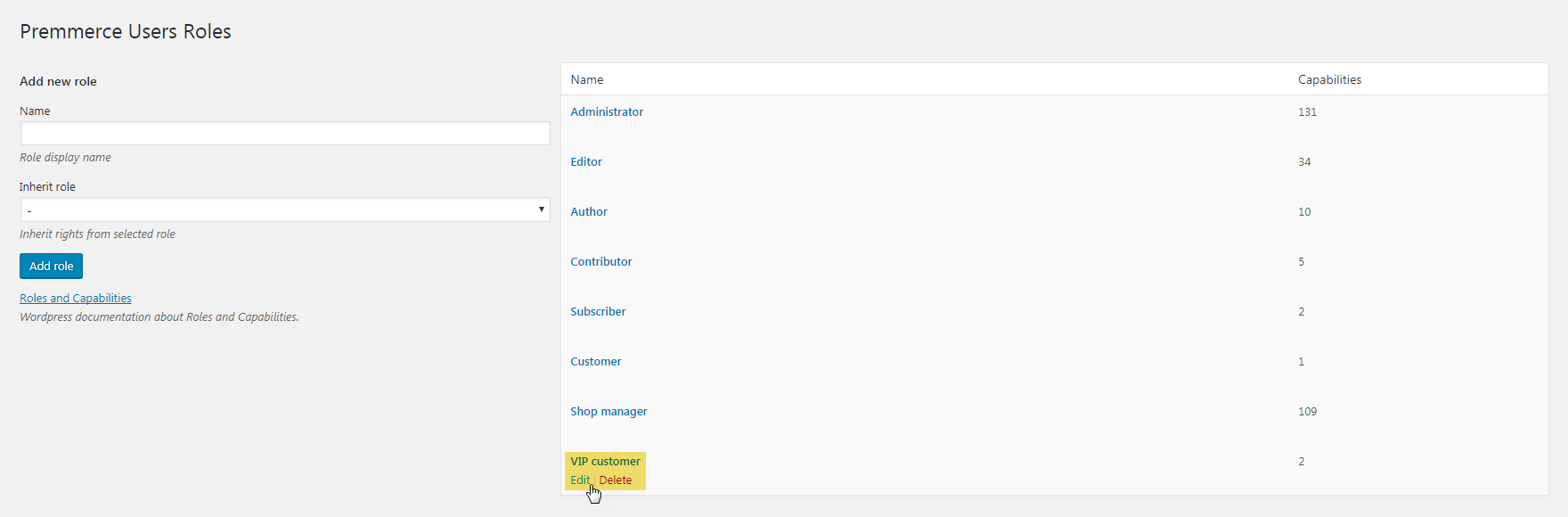Click the Add new role heading
Image resolution: width=1568 pixels, height=517 pixels.
[58, 81]
